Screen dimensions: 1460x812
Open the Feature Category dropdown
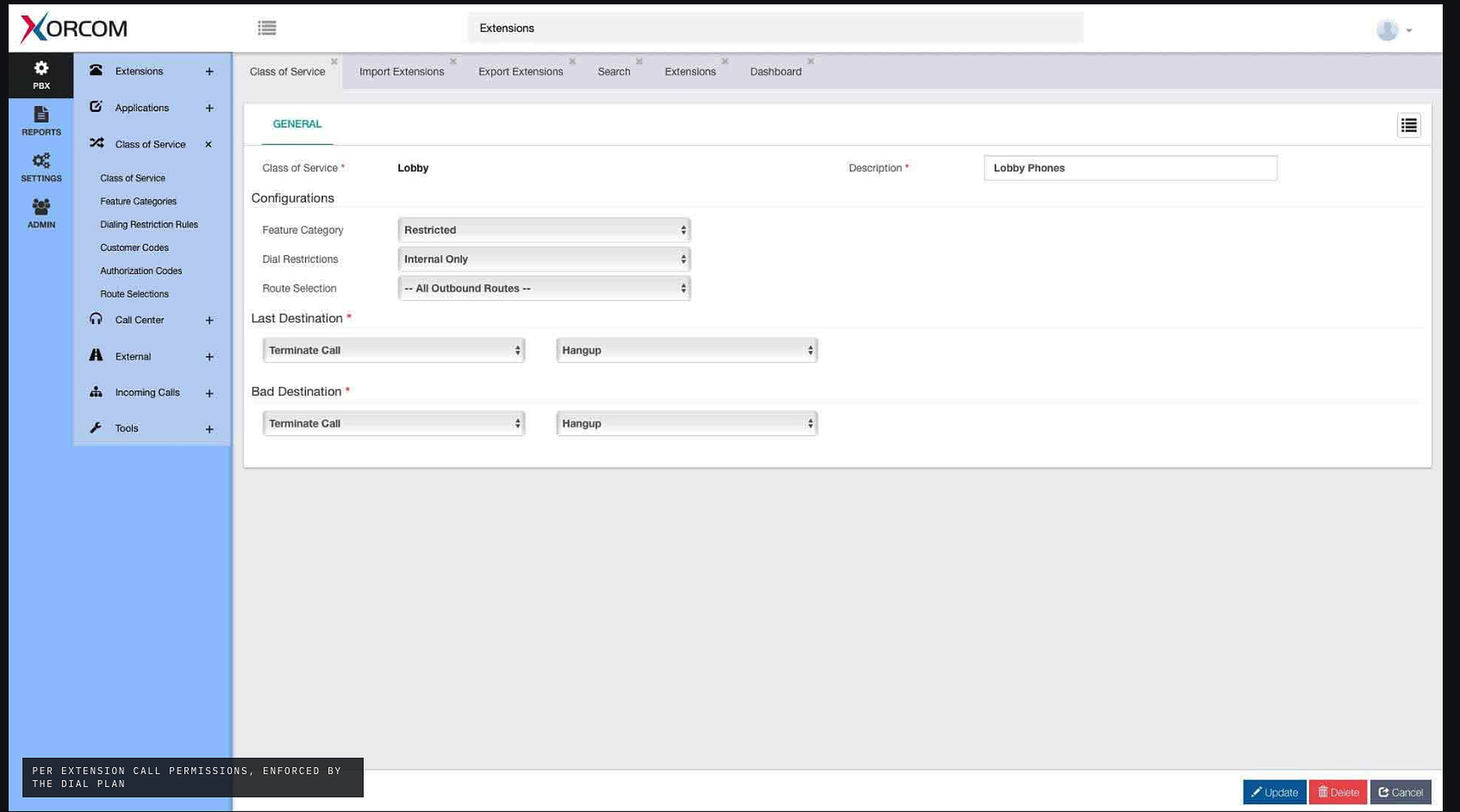pos(544,230)
